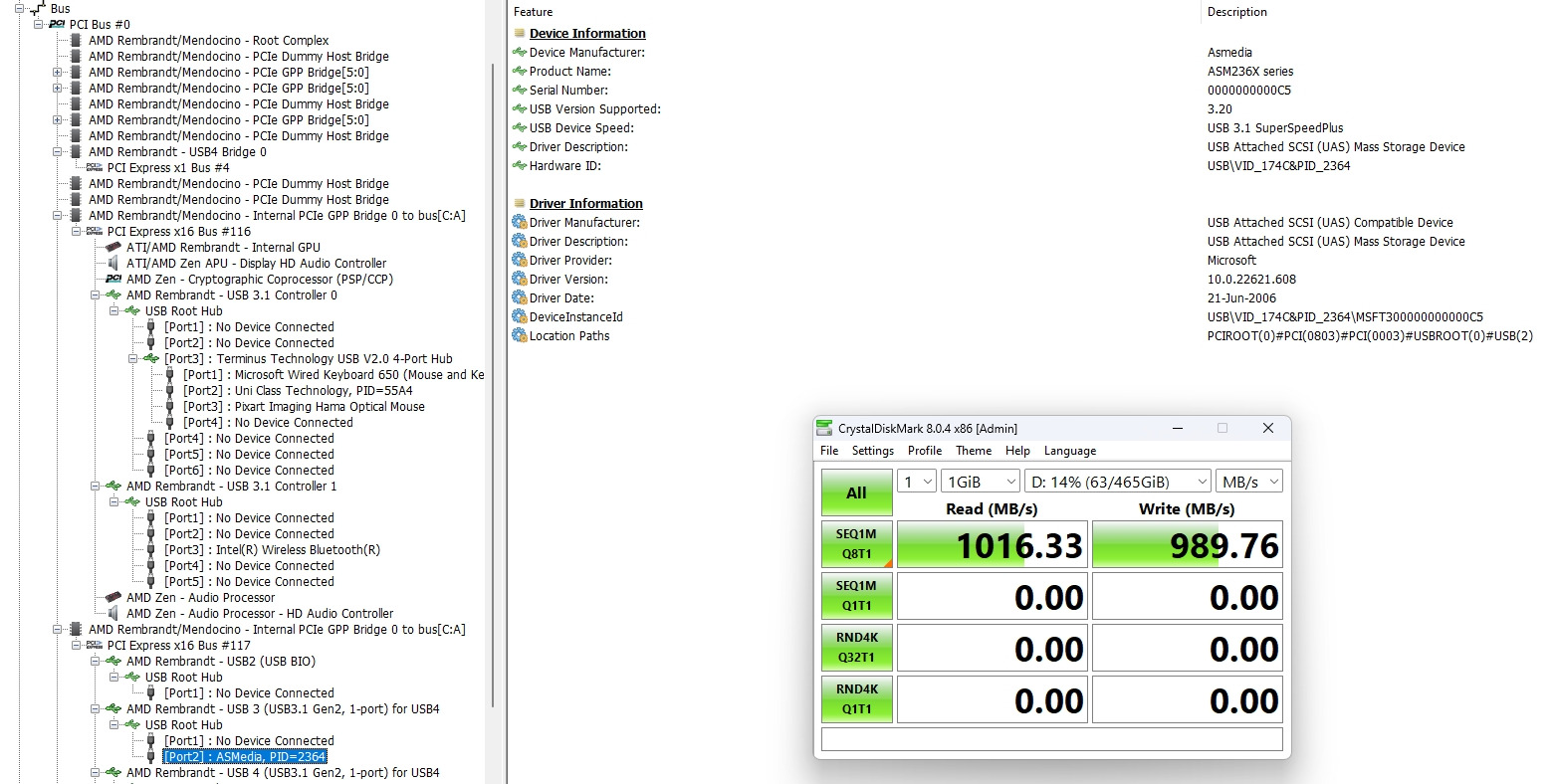Screen dimensions: 1555x784
Task: Click the Device Manufacturer row icon
Action: [x=519, y=52]
